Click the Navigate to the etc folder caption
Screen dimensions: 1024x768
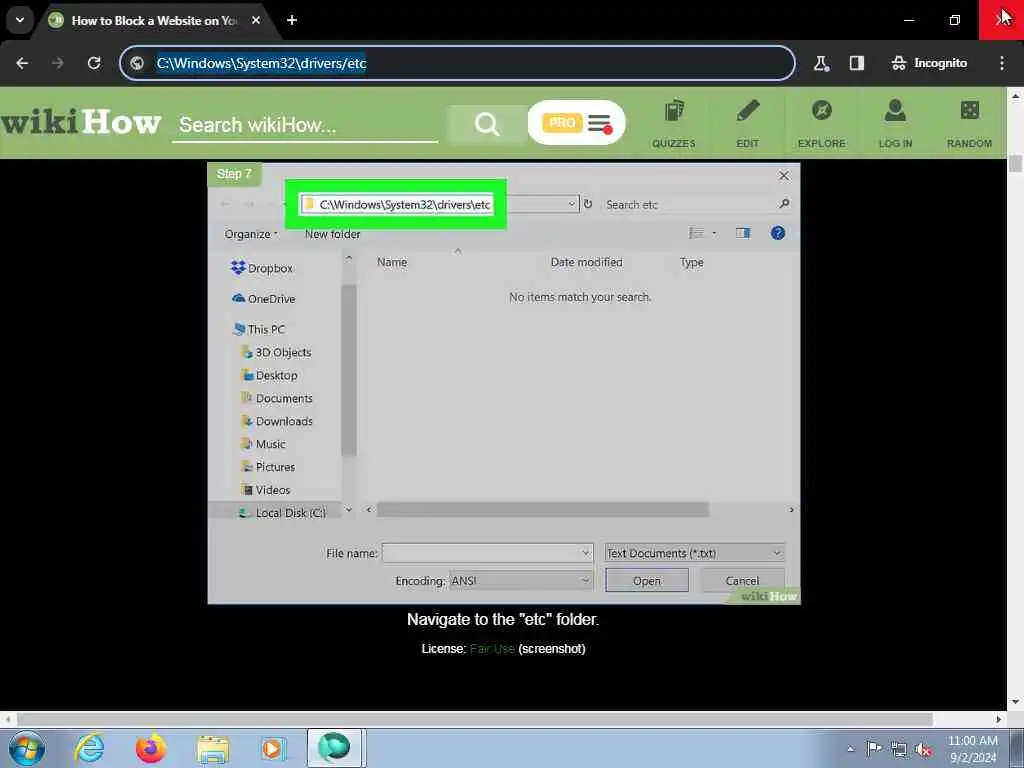[503, 619]
